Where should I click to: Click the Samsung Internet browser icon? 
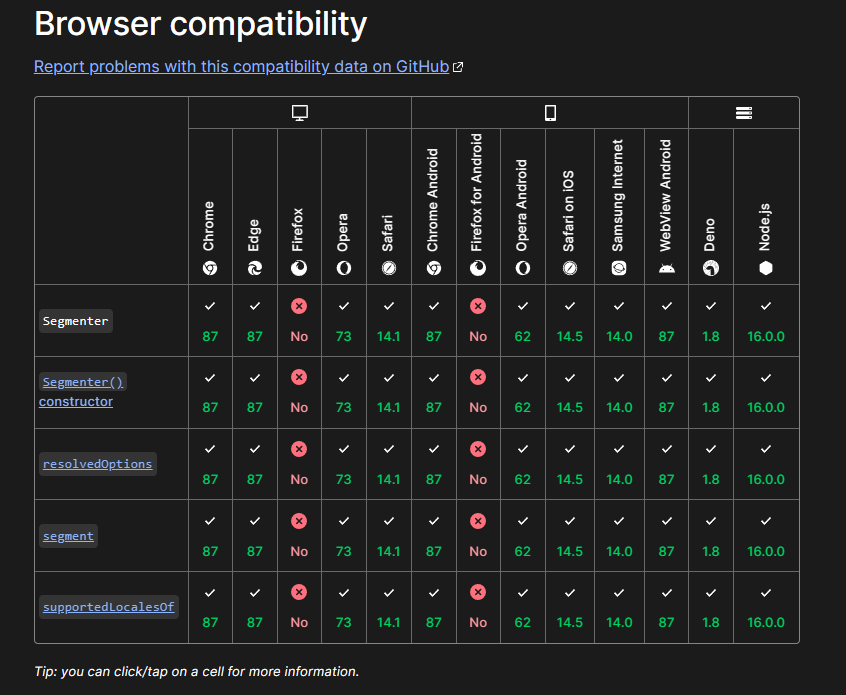(x=619, y=267)
